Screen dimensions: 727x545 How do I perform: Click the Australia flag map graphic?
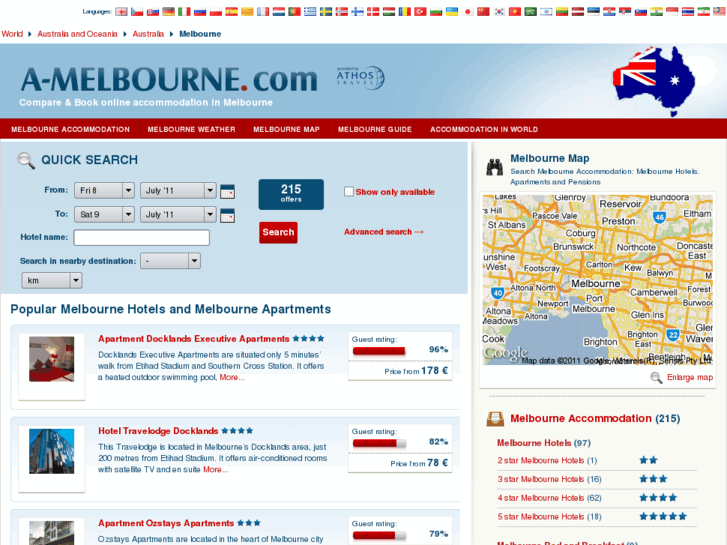[654, 81]
